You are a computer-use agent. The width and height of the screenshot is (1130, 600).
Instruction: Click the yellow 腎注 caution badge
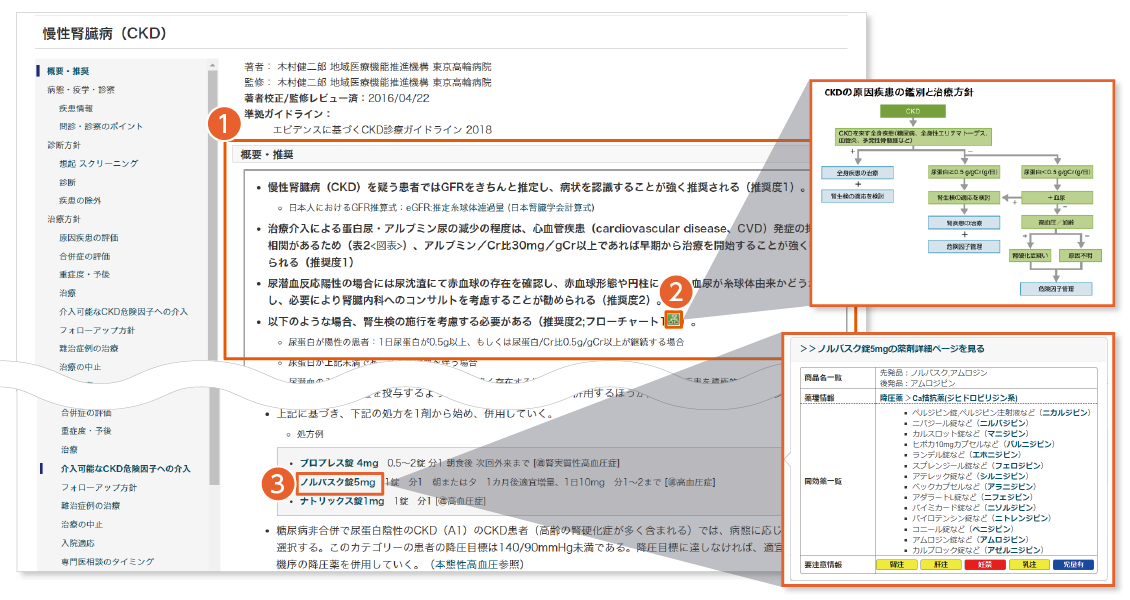click(x=895, y=565)
